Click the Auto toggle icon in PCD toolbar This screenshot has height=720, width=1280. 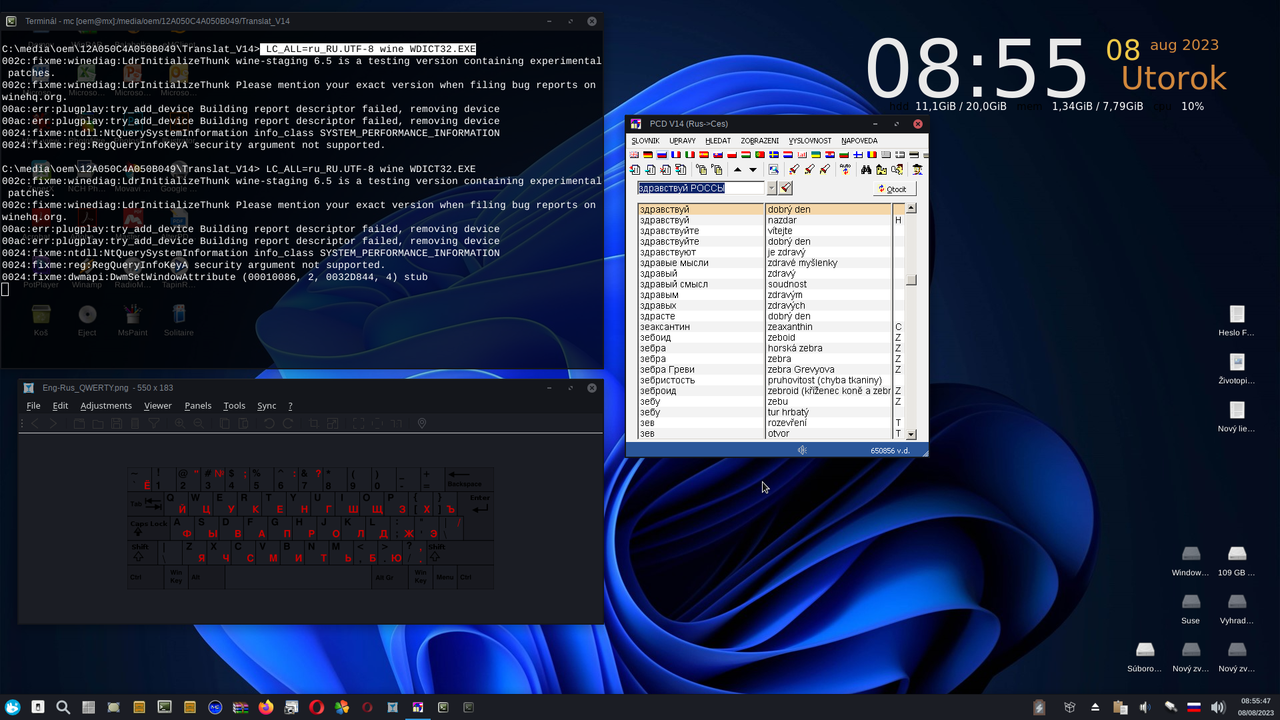point(845,170)
